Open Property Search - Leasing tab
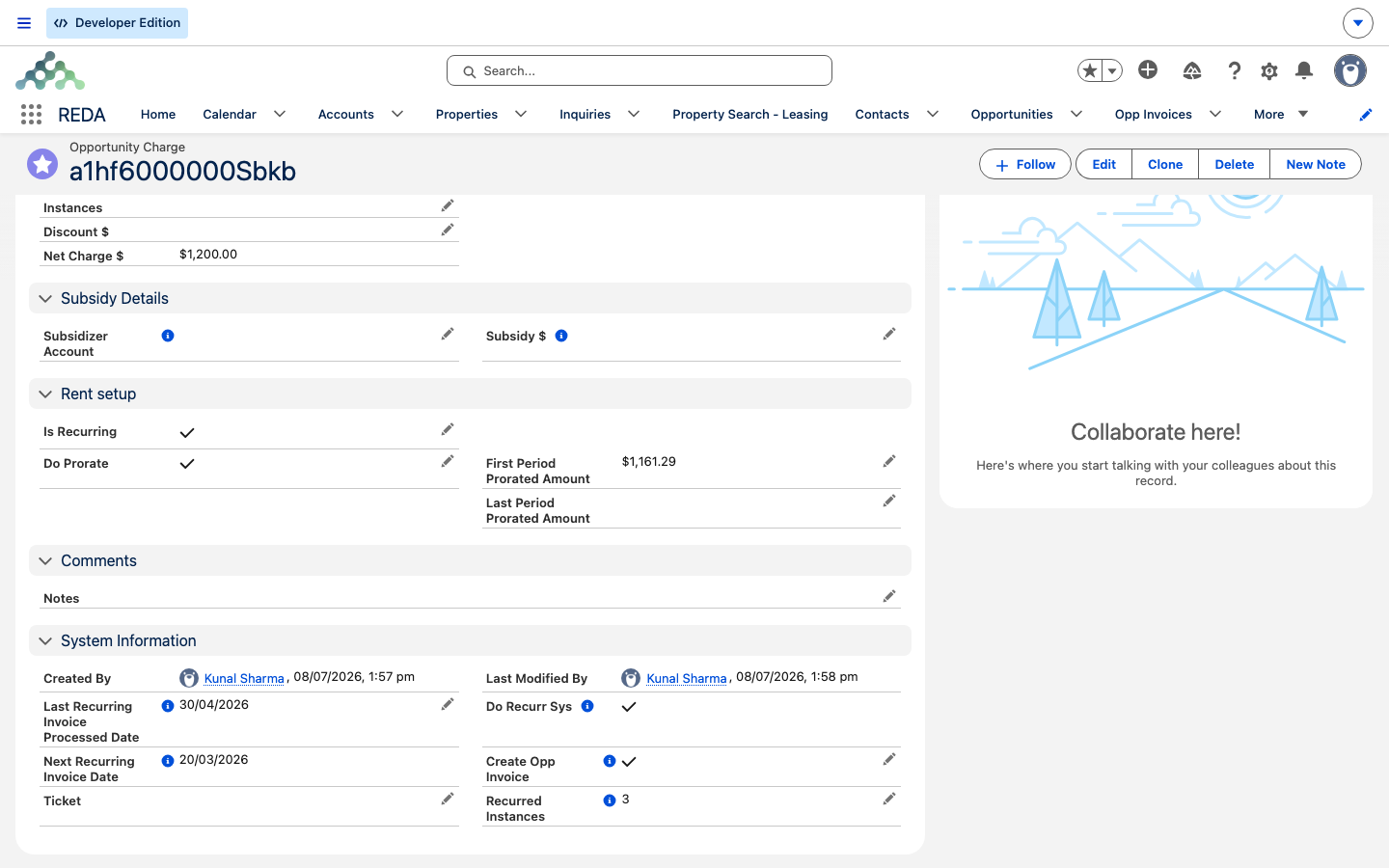Screen dimensions: 1389x868 (750, 114)
